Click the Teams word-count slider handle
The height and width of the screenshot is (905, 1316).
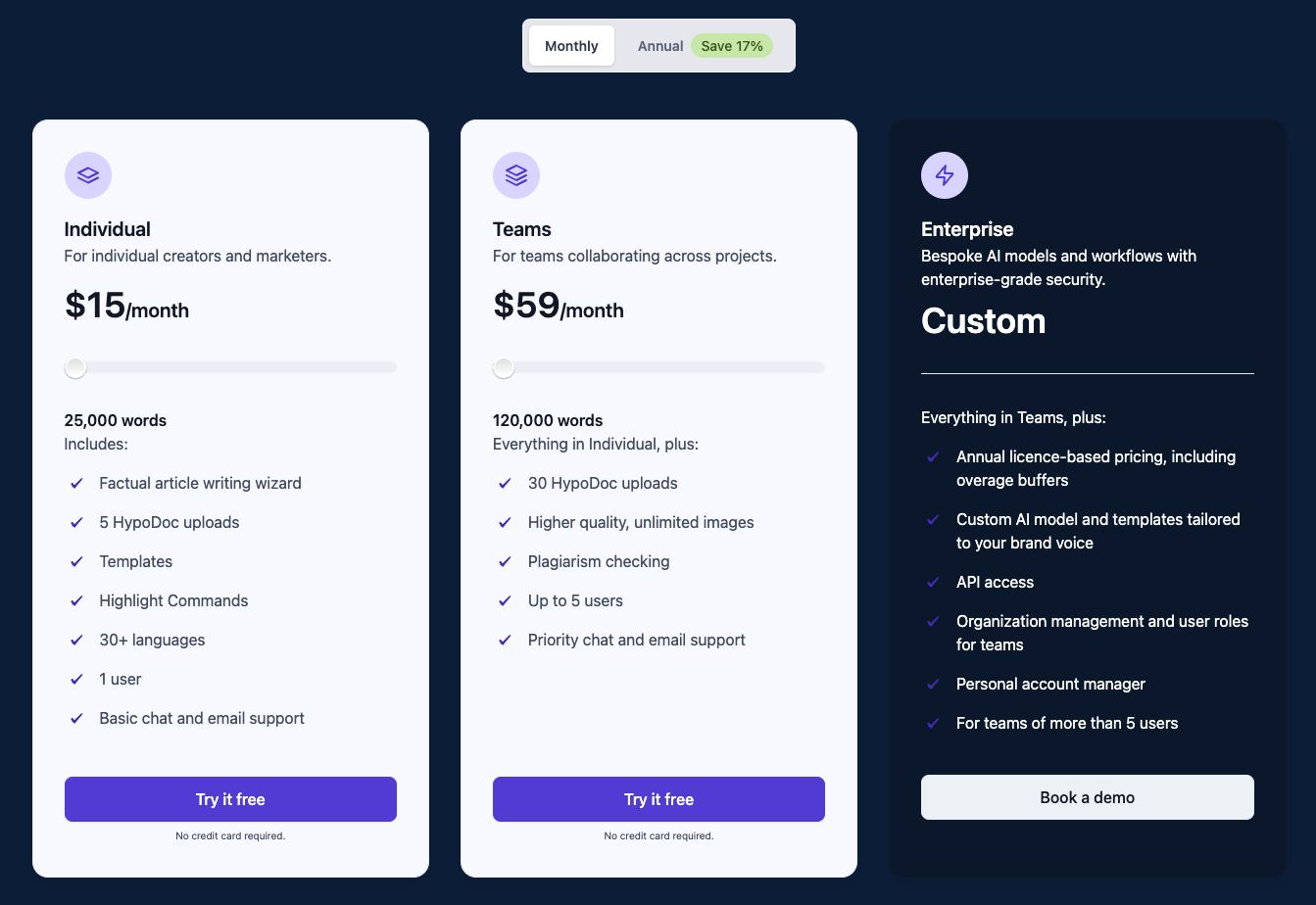tap(504, 367)
